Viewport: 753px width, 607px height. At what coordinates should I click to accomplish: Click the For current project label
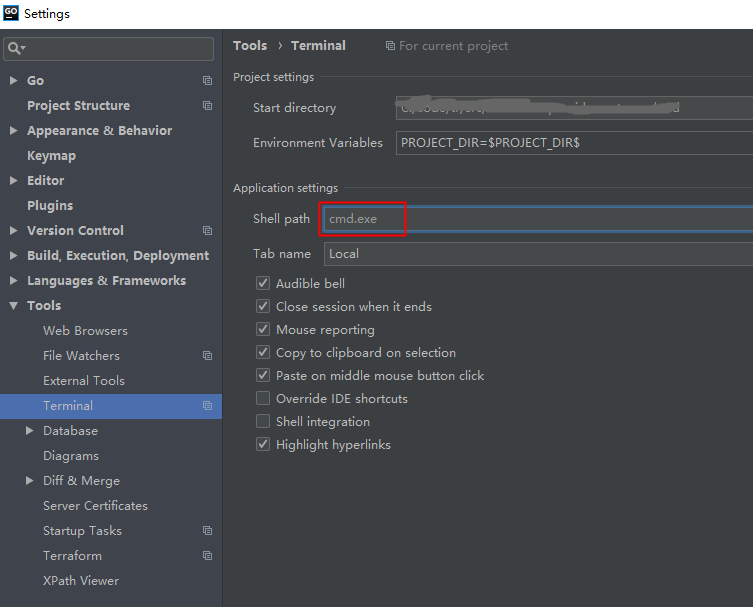(453, 46)
